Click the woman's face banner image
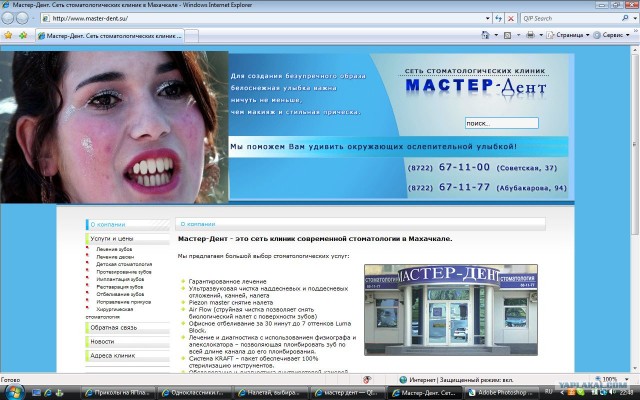Image resolution: width=640 pixels, height=400 pixels. (114, 127)
